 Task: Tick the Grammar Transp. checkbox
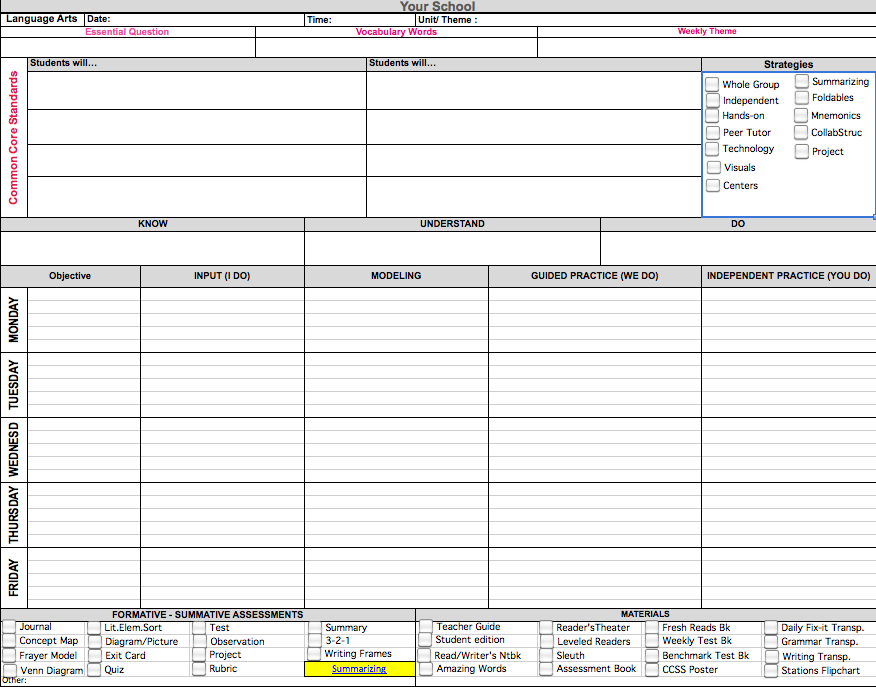pos(771,642)
